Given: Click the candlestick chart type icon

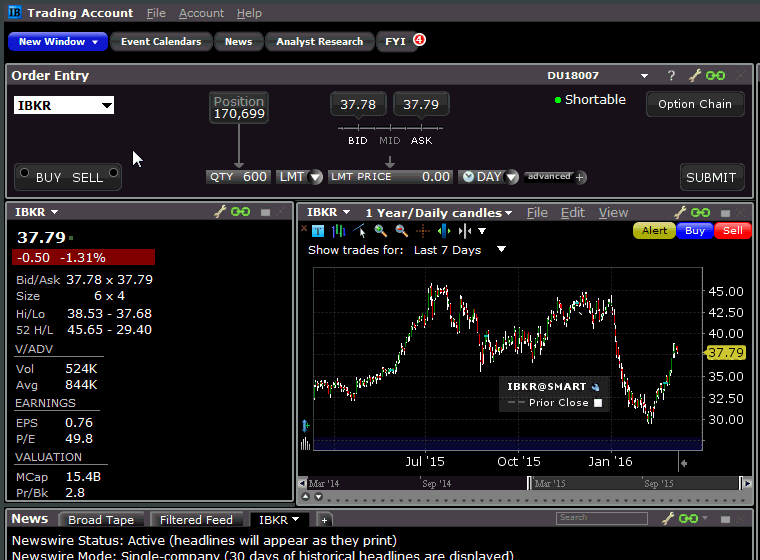Looking at the screenshot, I should coord(339,231).
